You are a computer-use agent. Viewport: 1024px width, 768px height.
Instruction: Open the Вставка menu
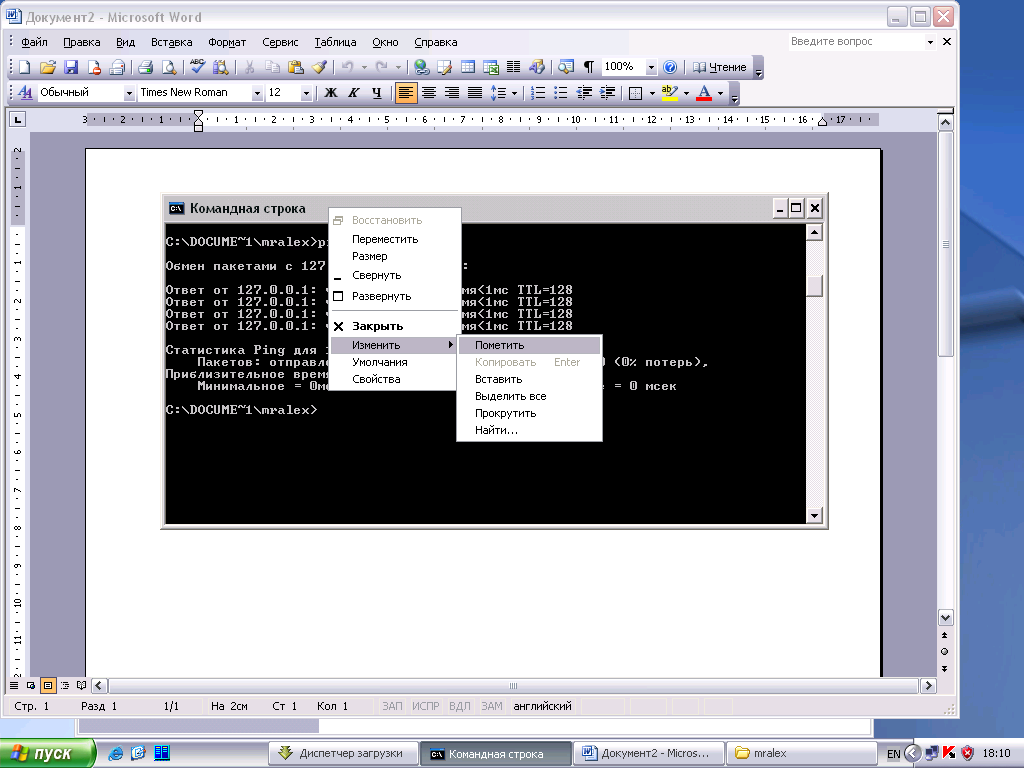171,42
